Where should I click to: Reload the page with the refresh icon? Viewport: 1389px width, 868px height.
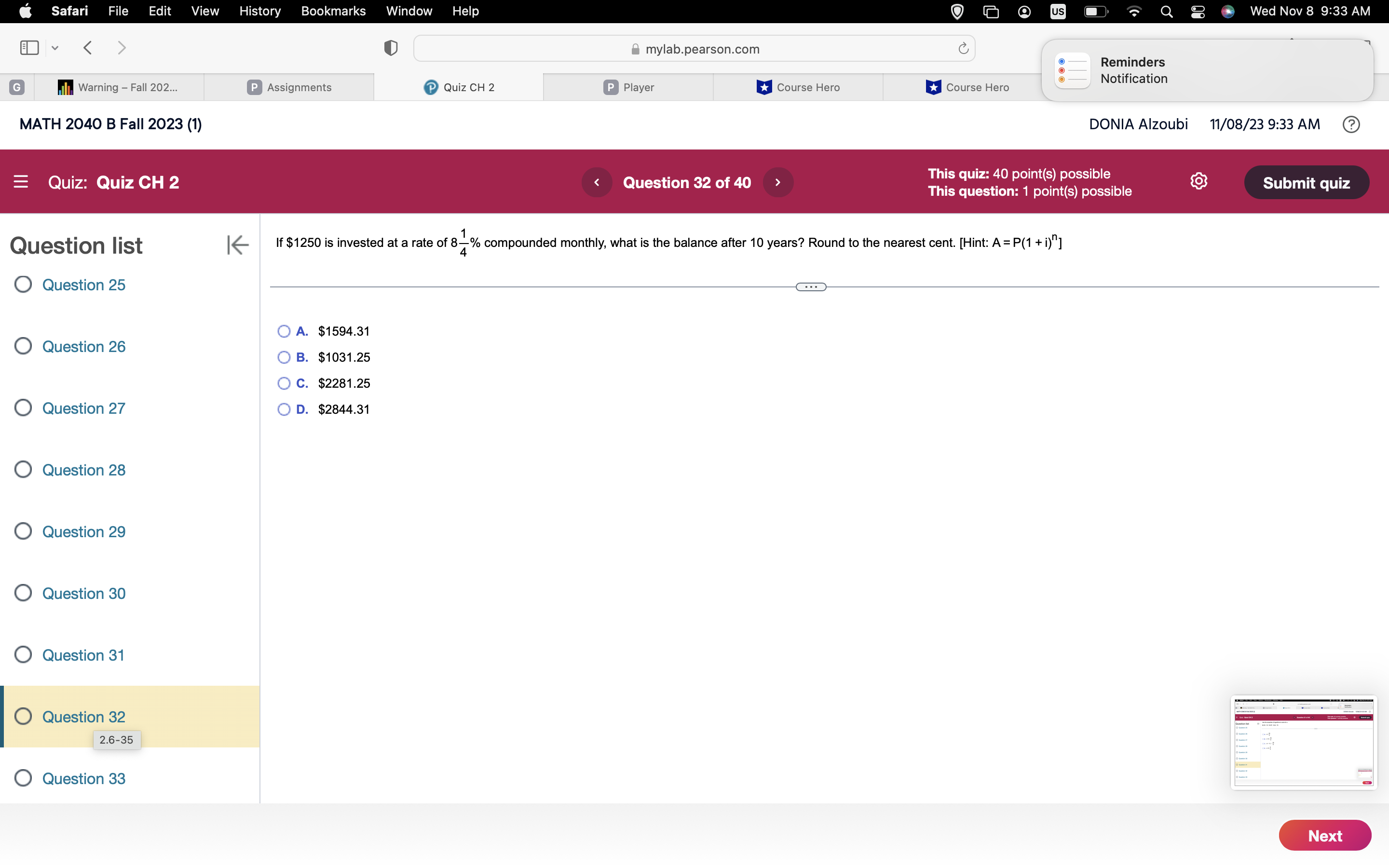click(962, 48)
